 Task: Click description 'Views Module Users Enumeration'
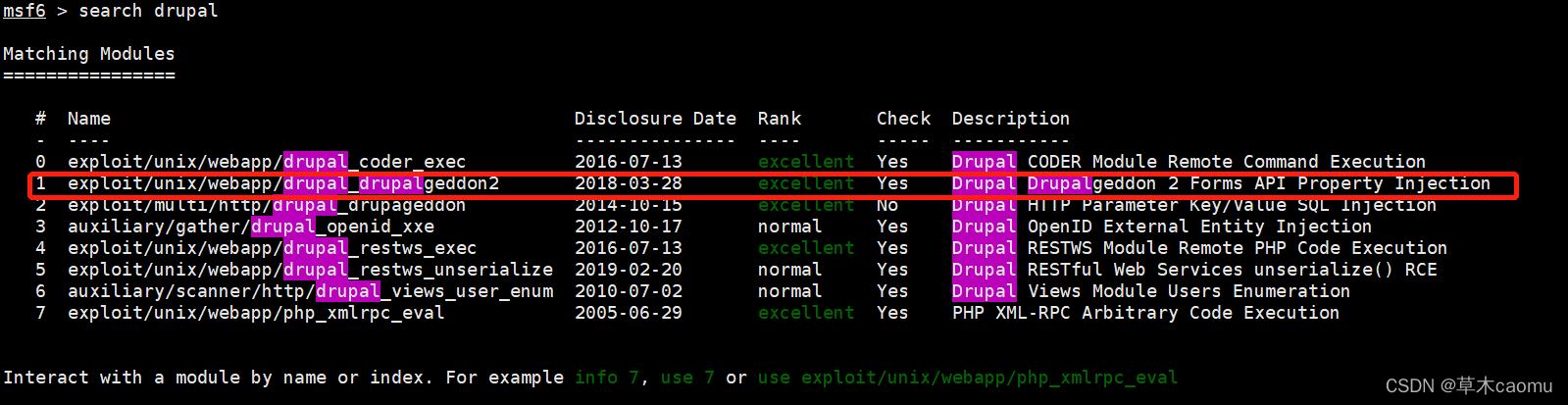[1189, 291]
